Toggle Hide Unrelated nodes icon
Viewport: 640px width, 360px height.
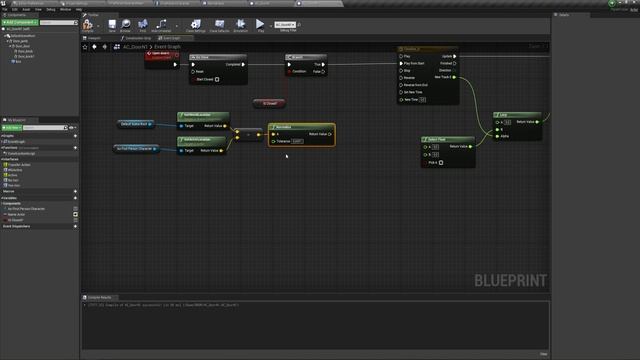(161, 24)
